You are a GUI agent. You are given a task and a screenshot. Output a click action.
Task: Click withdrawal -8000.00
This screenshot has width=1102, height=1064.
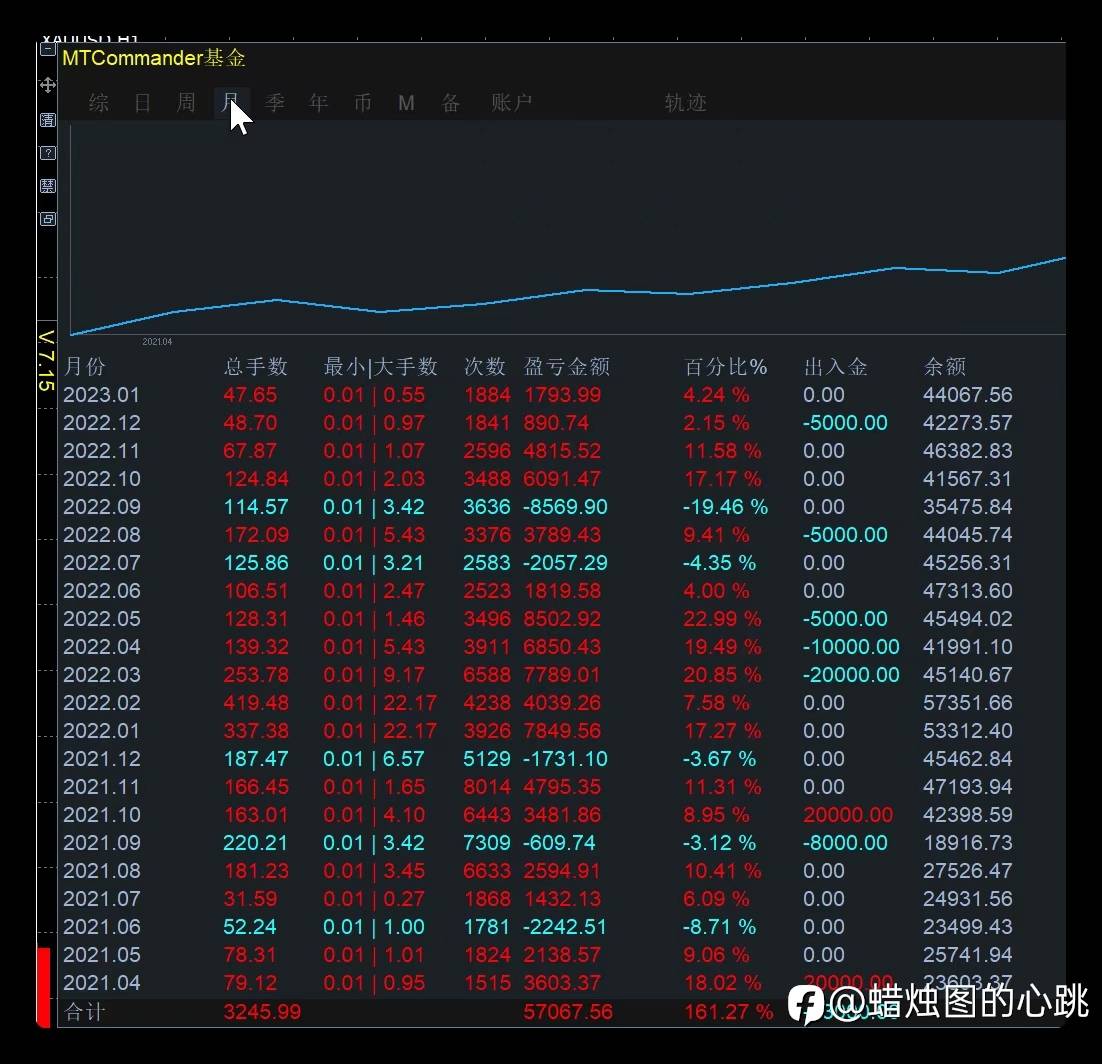click(845, 843)
